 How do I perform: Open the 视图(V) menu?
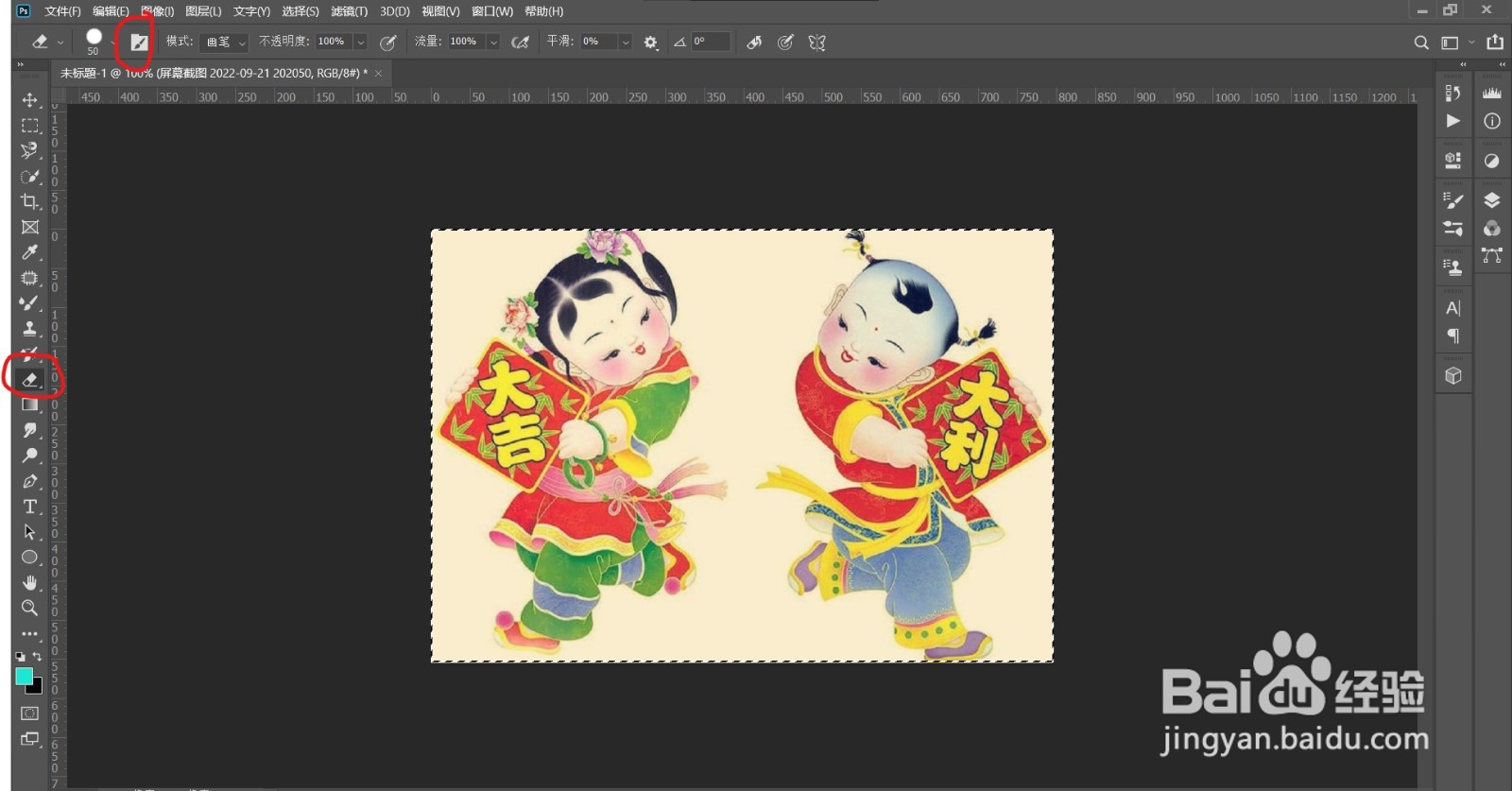440,11
